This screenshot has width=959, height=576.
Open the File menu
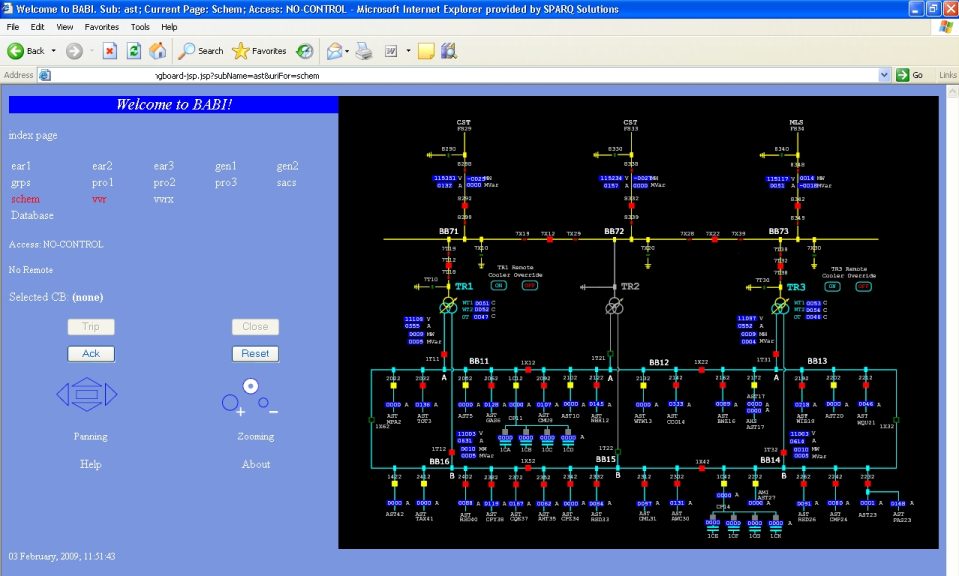(13, 27)
